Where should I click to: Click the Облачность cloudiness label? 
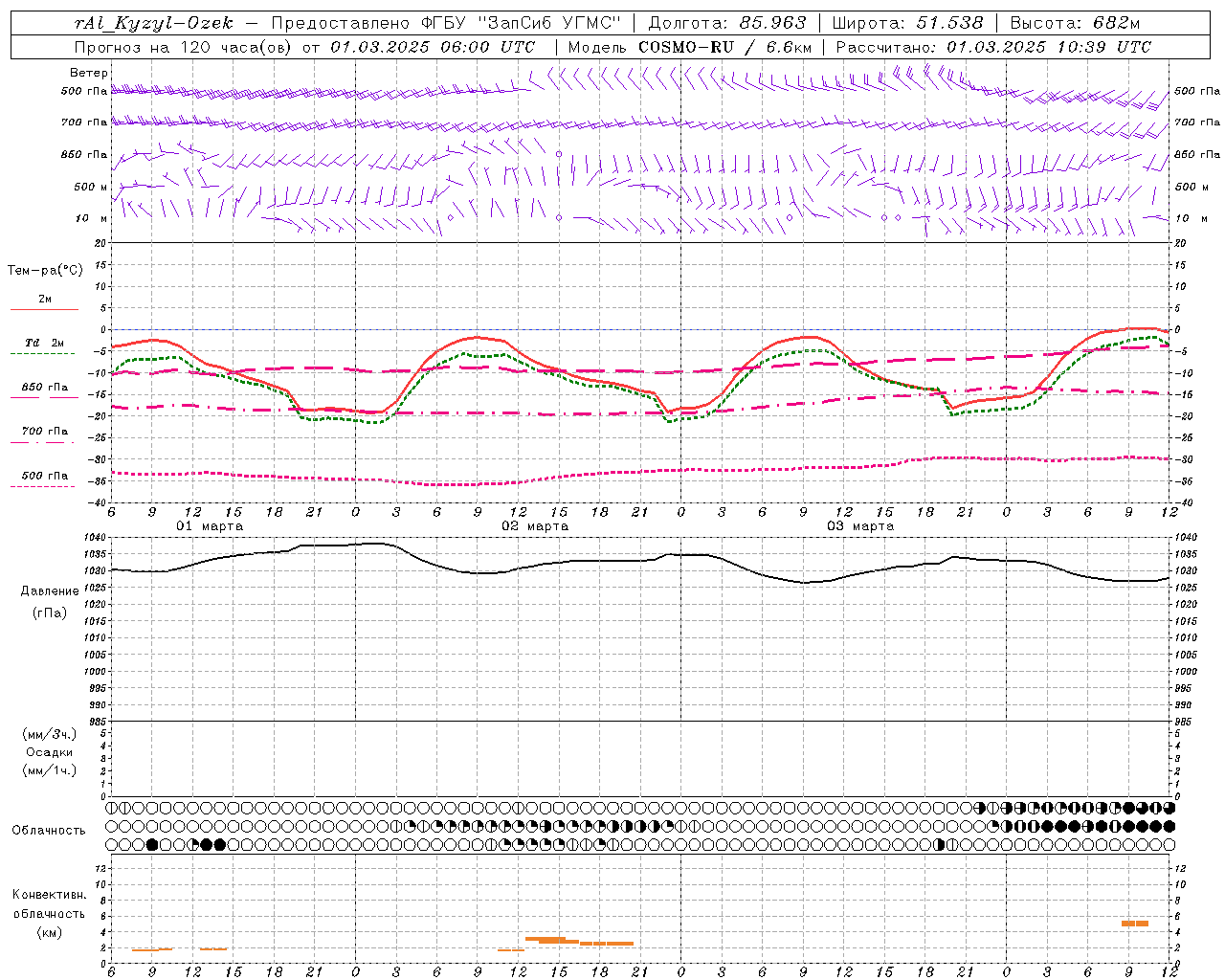pyautogui.click(x=49, y=831)
